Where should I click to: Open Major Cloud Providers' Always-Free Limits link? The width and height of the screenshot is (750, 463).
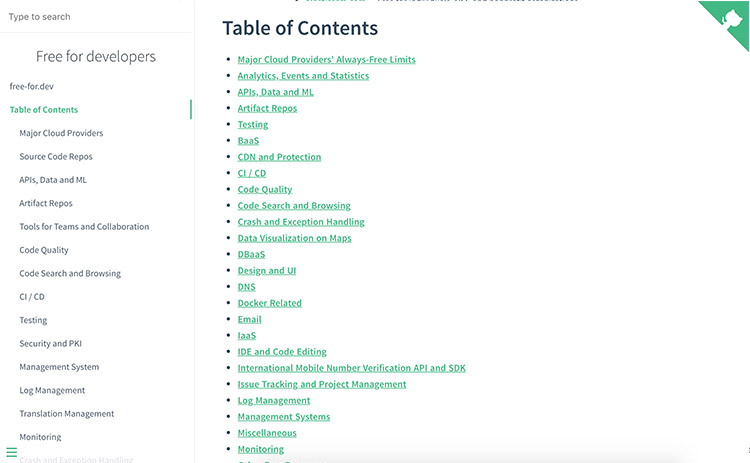click(x=326, y=59)
